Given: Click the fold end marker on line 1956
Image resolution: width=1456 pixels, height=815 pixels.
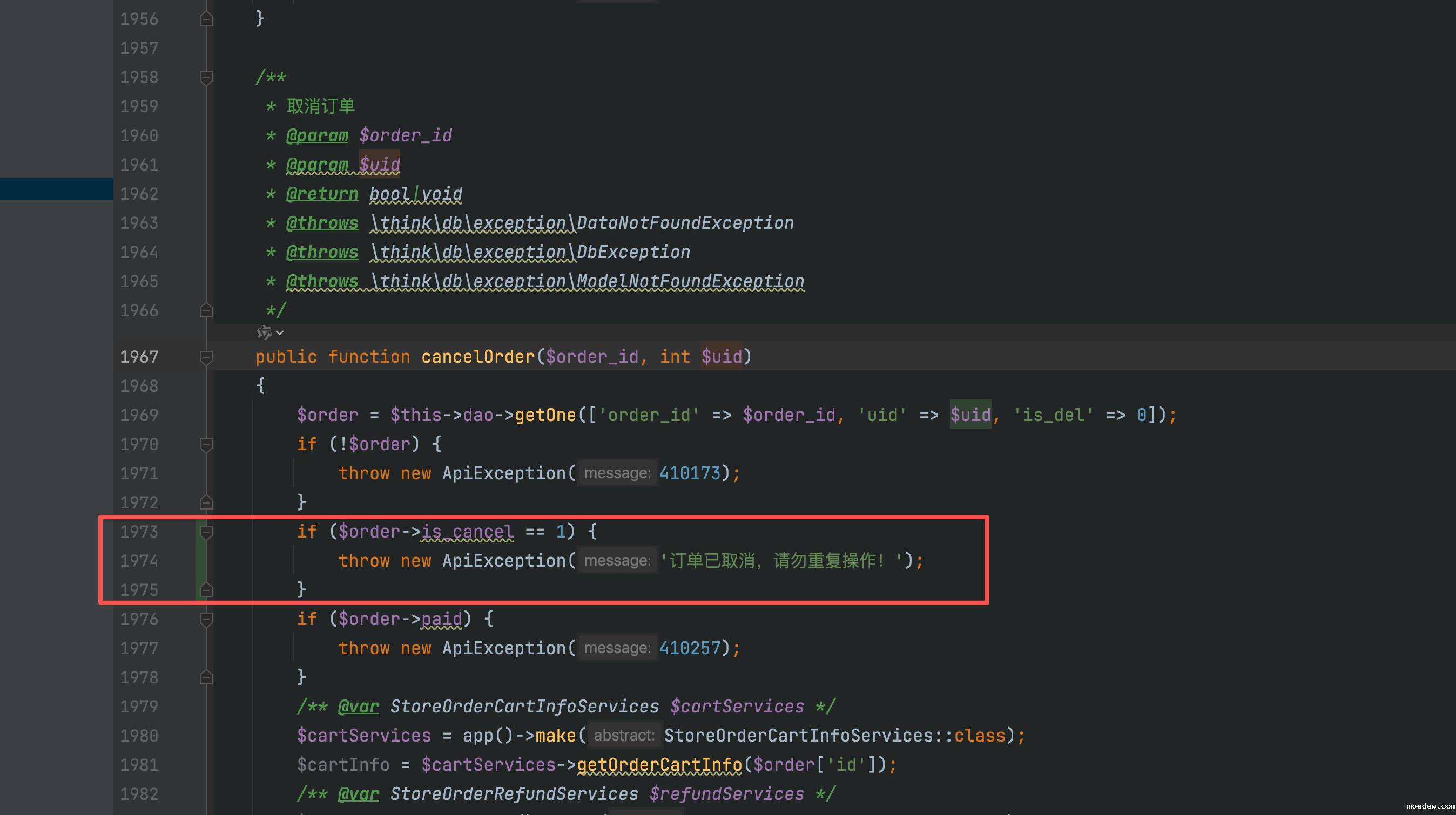Looking at the screenshot, I should 206,19.
